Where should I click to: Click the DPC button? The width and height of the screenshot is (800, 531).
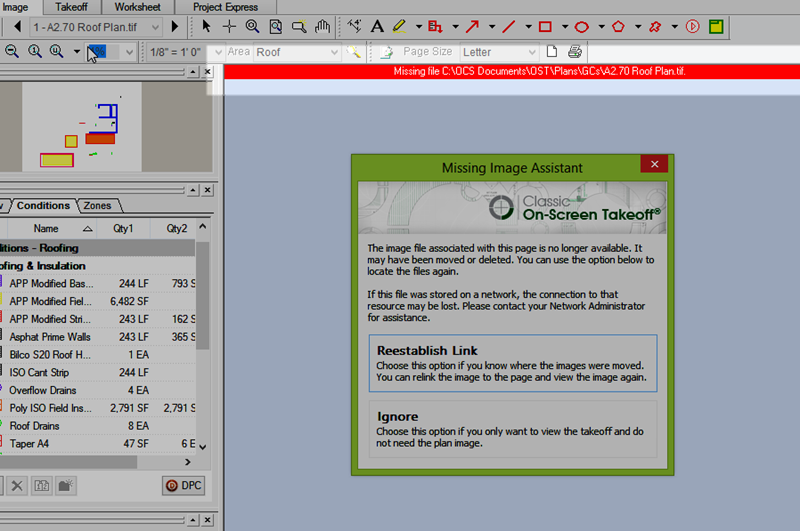(184, 486)
